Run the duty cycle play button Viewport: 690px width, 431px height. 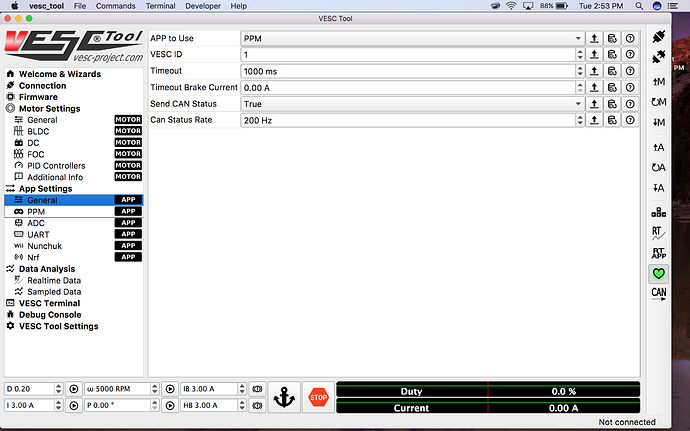click(x=73, y=388)
